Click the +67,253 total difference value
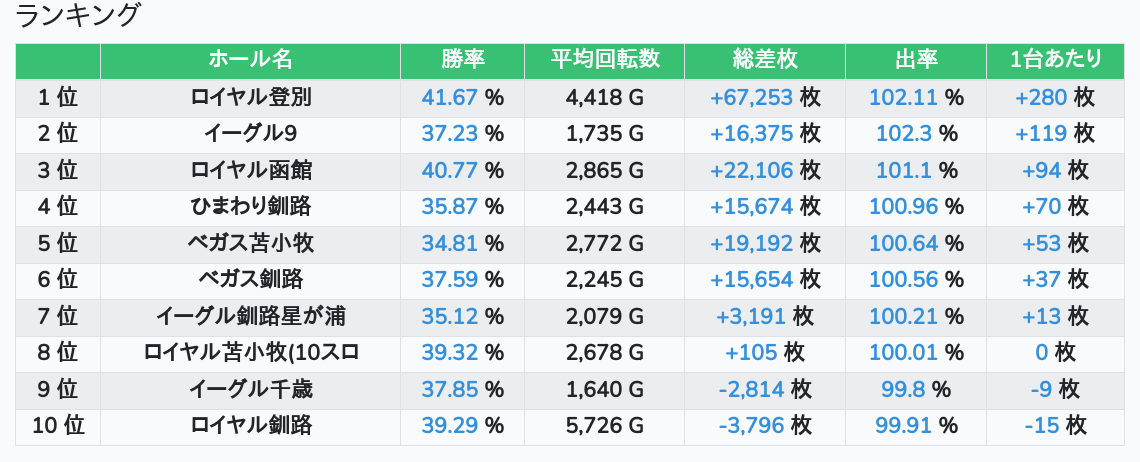The width and height of the screenshot is (1140, 462). pyautogui.click(x=751, y=97)
